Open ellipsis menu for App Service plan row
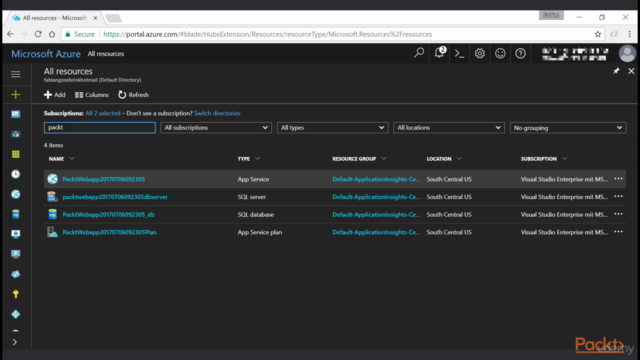Image resolution: width=640 pixels, height=360 pixels. (618, 232)
